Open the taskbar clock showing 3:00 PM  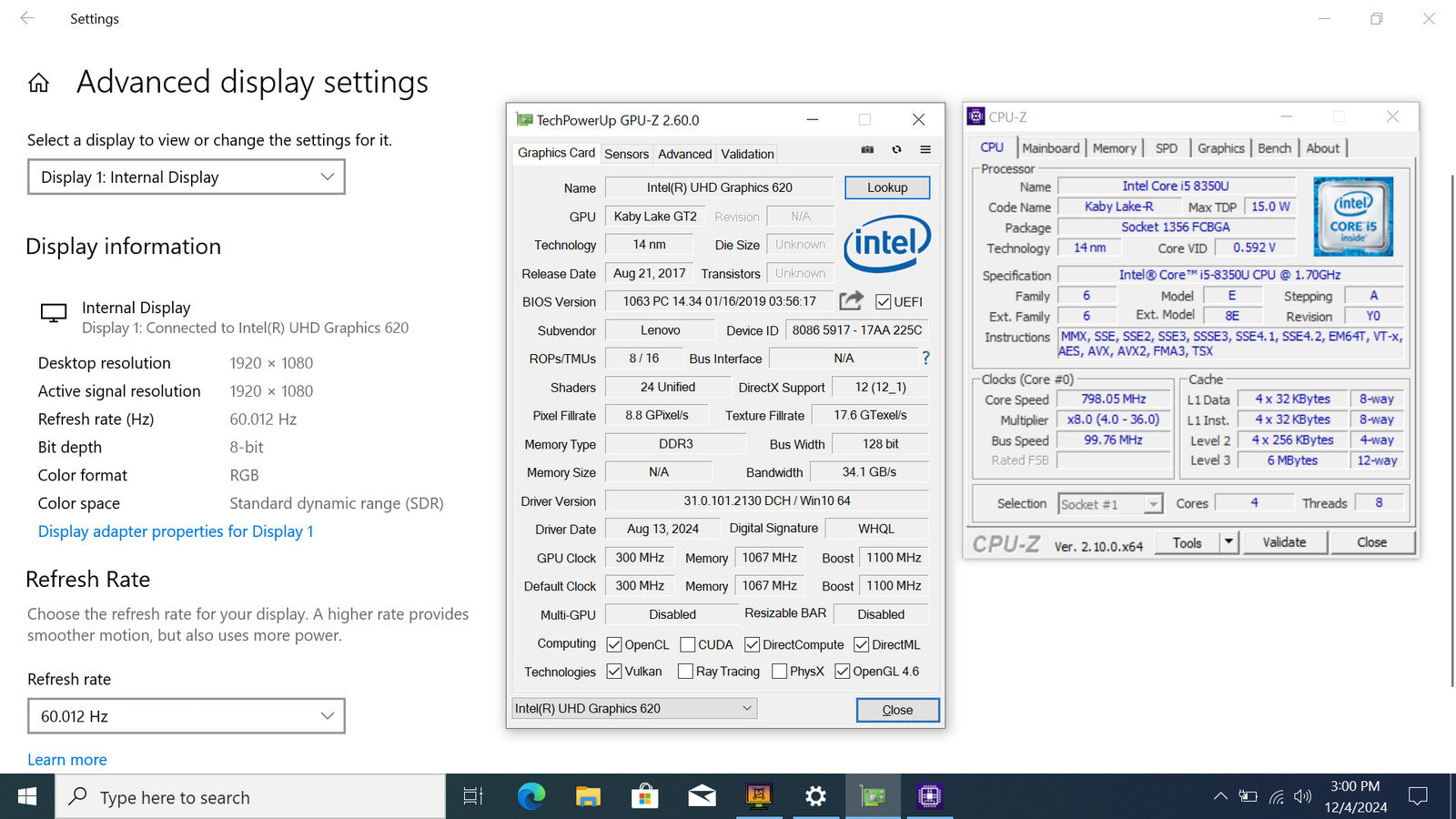click(1356, 796)
